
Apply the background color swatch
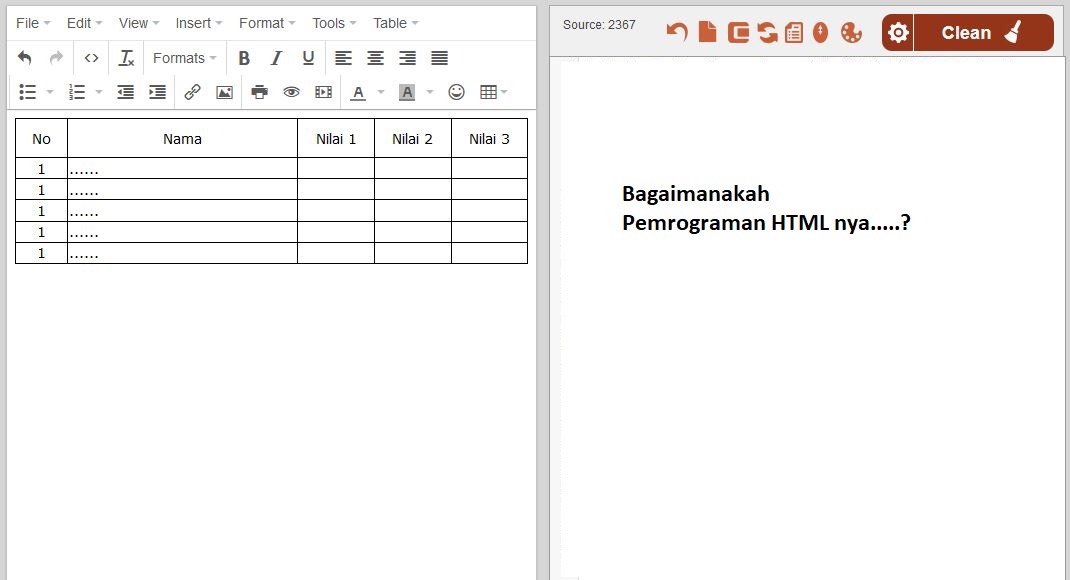406,91
